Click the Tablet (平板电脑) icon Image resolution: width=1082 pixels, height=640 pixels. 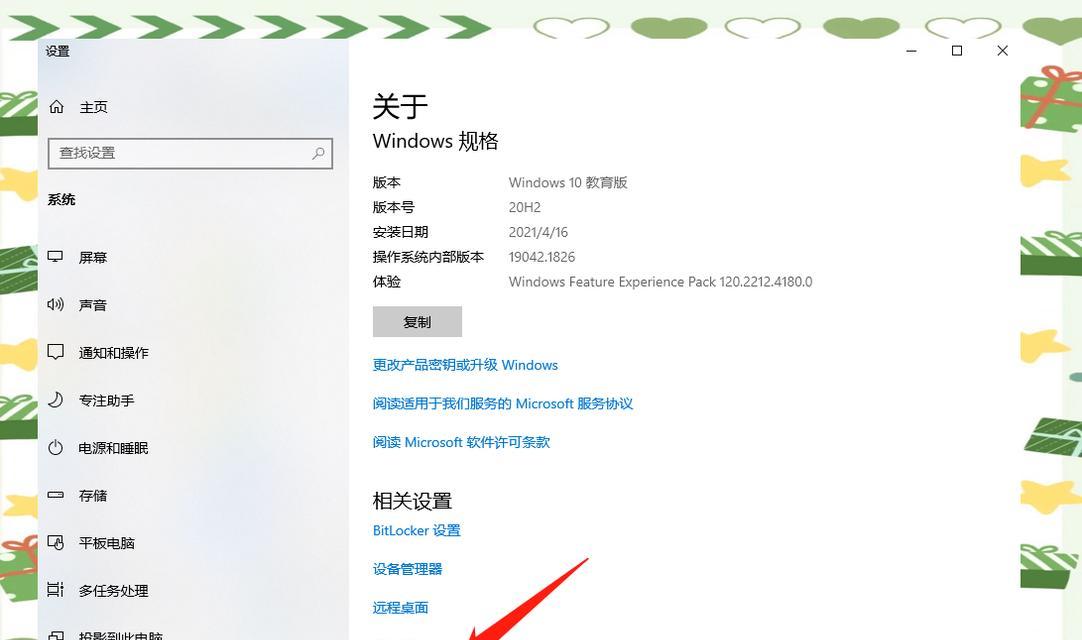(x=55, y=543)
